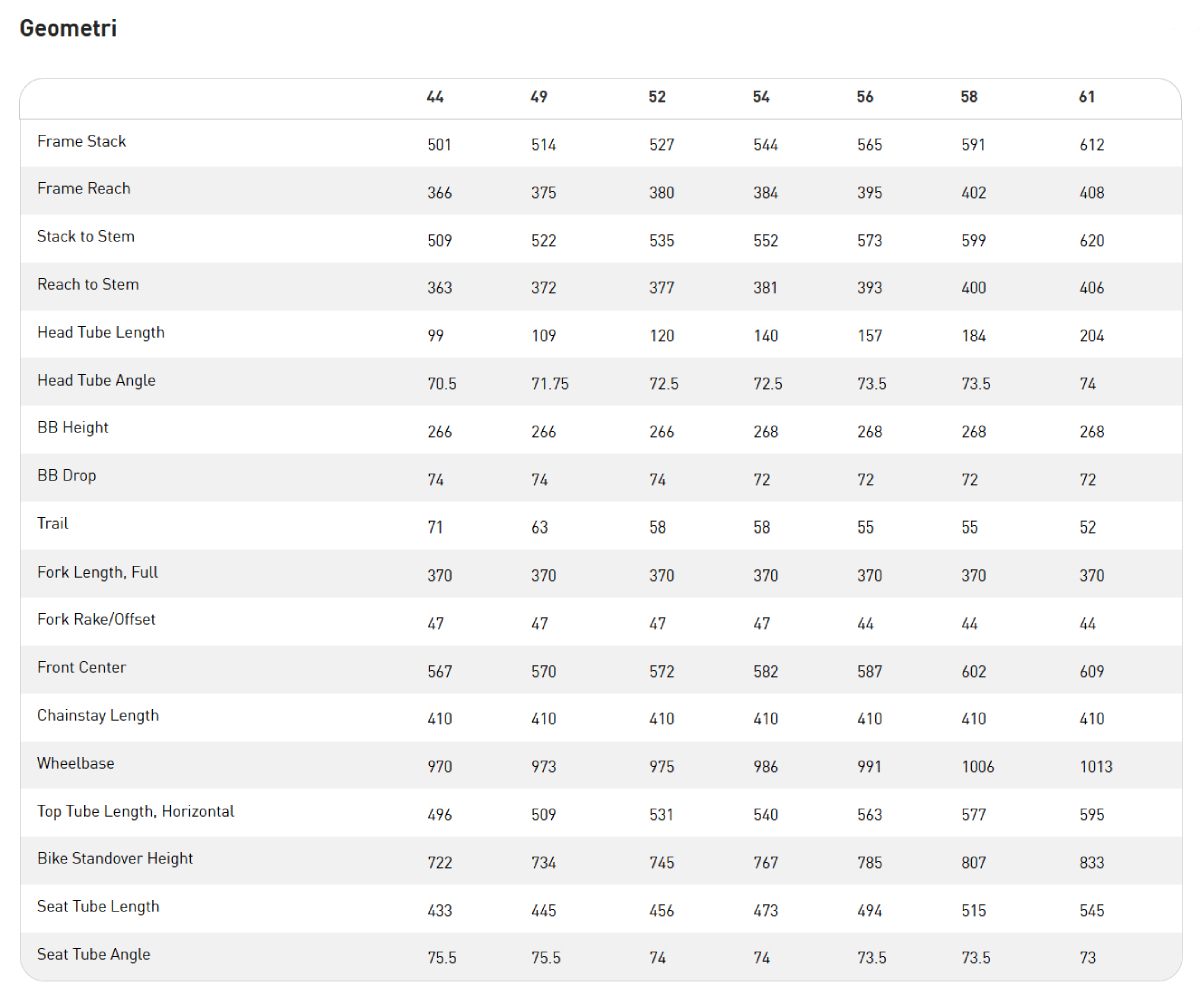Click the Trail value 71 for size 44
Viewport: 1200px width, 1005px height.
tap(435, 527)
